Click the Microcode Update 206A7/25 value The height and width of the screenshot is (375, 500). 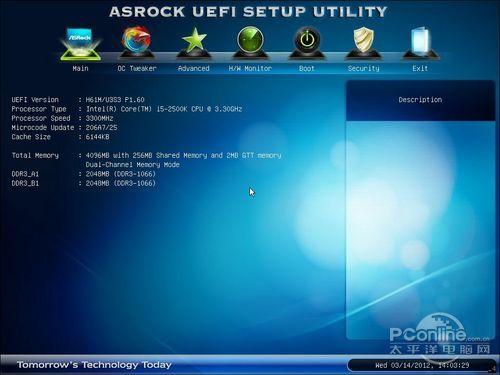tap(101, 128)
